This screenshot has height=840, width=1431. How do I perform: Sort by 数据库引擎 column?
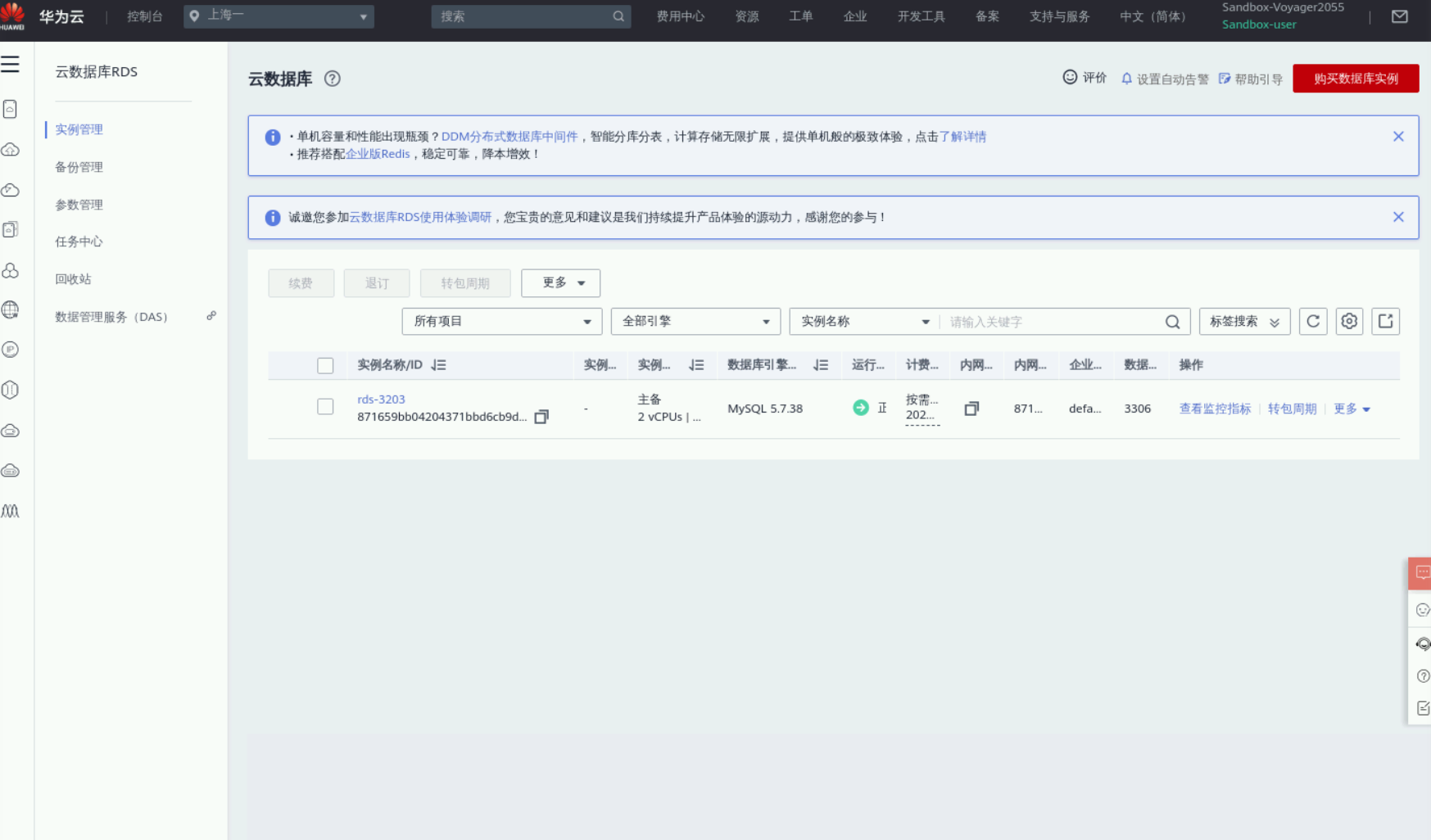[x=821, y=365]
